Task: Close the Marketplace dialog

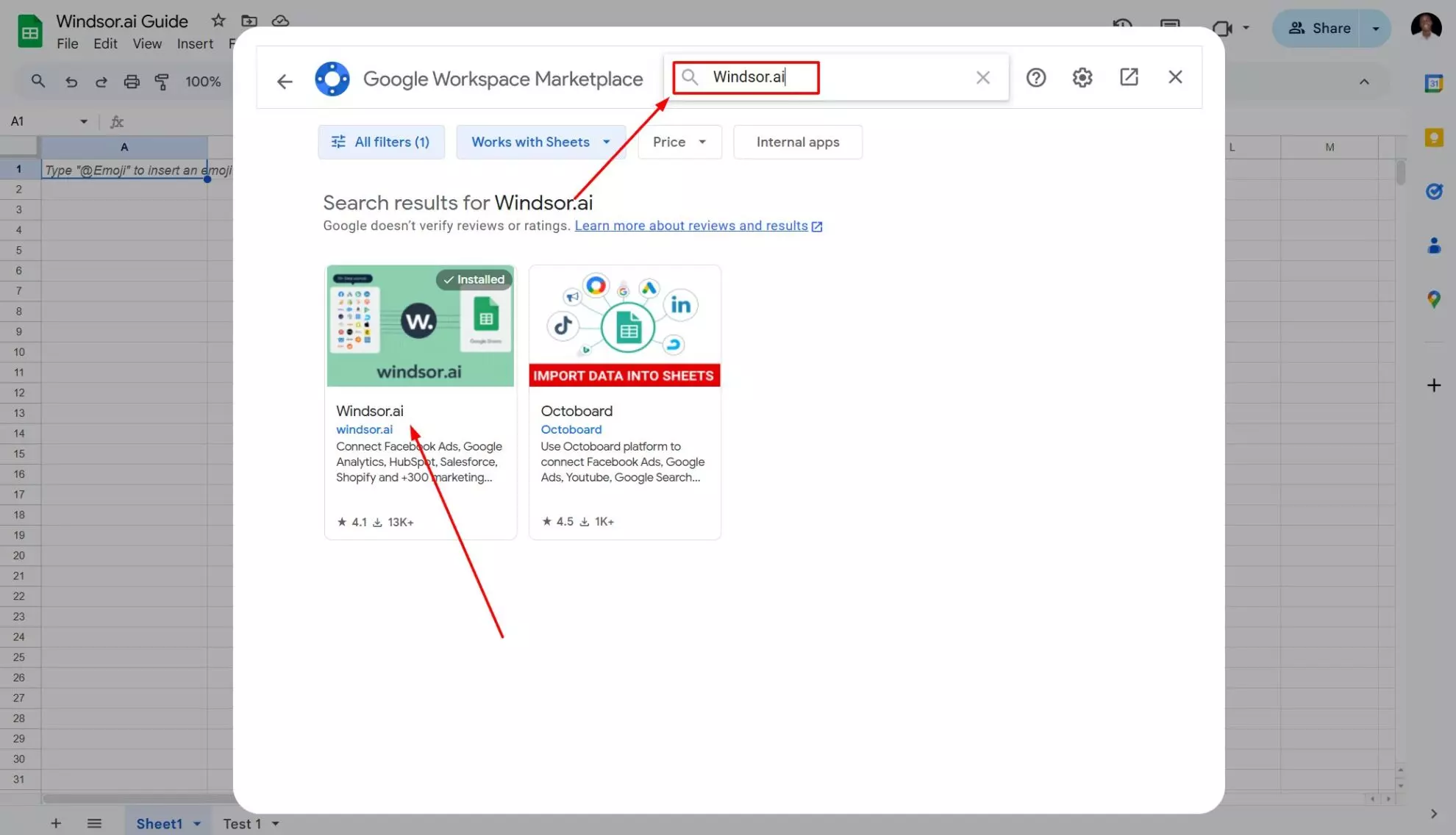Action: 1175,76
